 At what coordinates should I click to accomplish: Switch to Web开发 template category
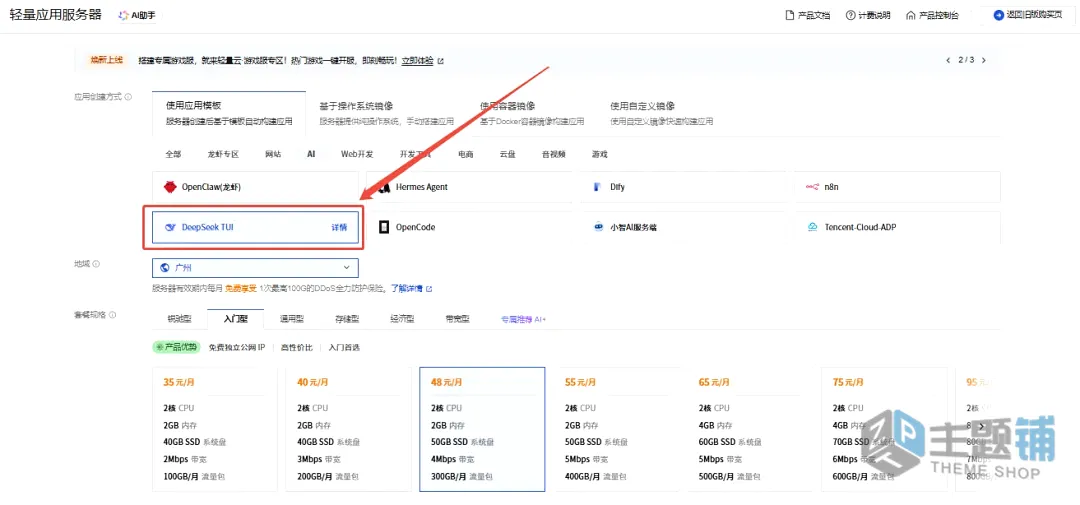click(x=357, y=154)
